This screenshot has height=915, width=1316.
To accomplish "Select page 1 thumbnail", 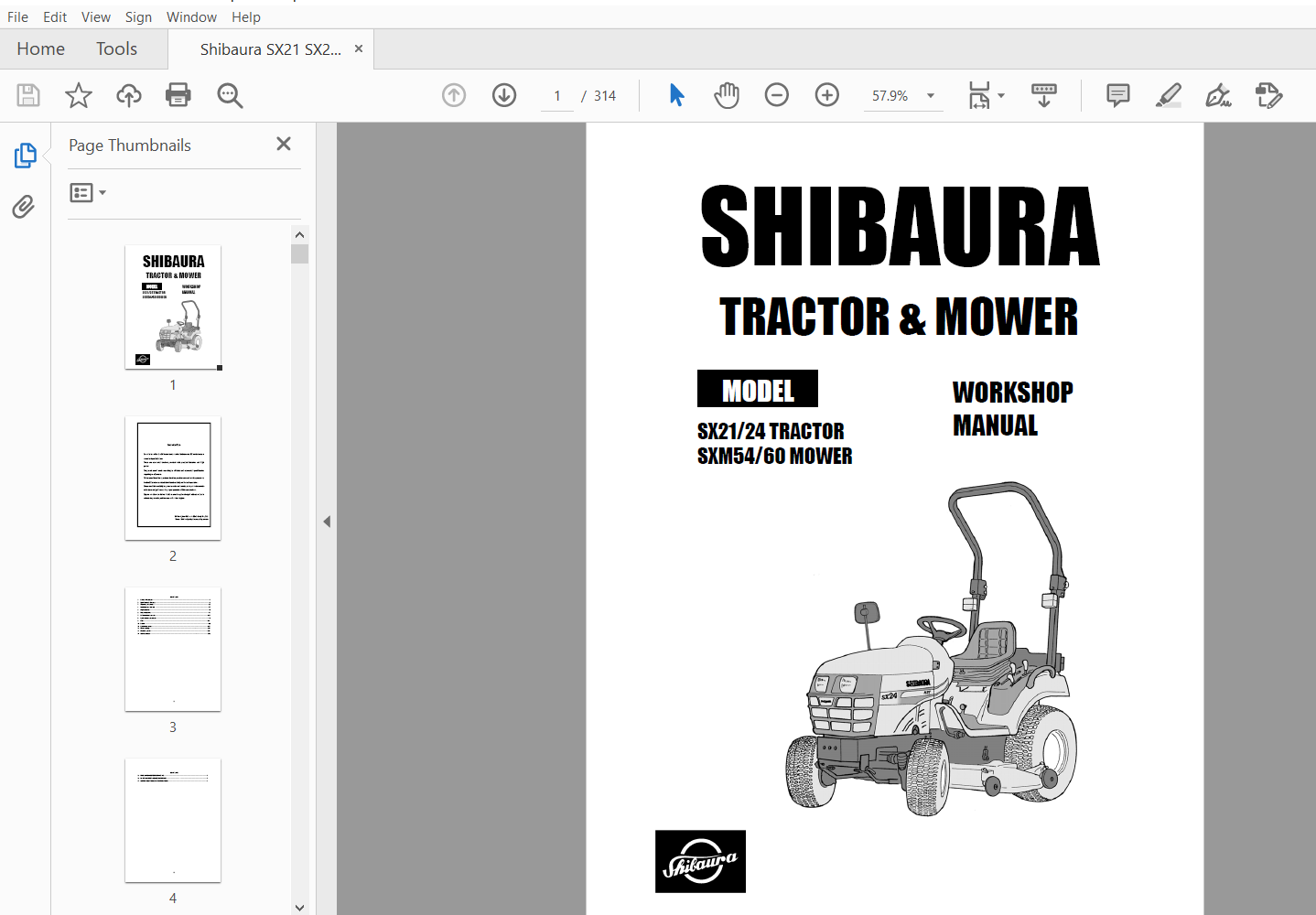I will click(x=173, y=307).
